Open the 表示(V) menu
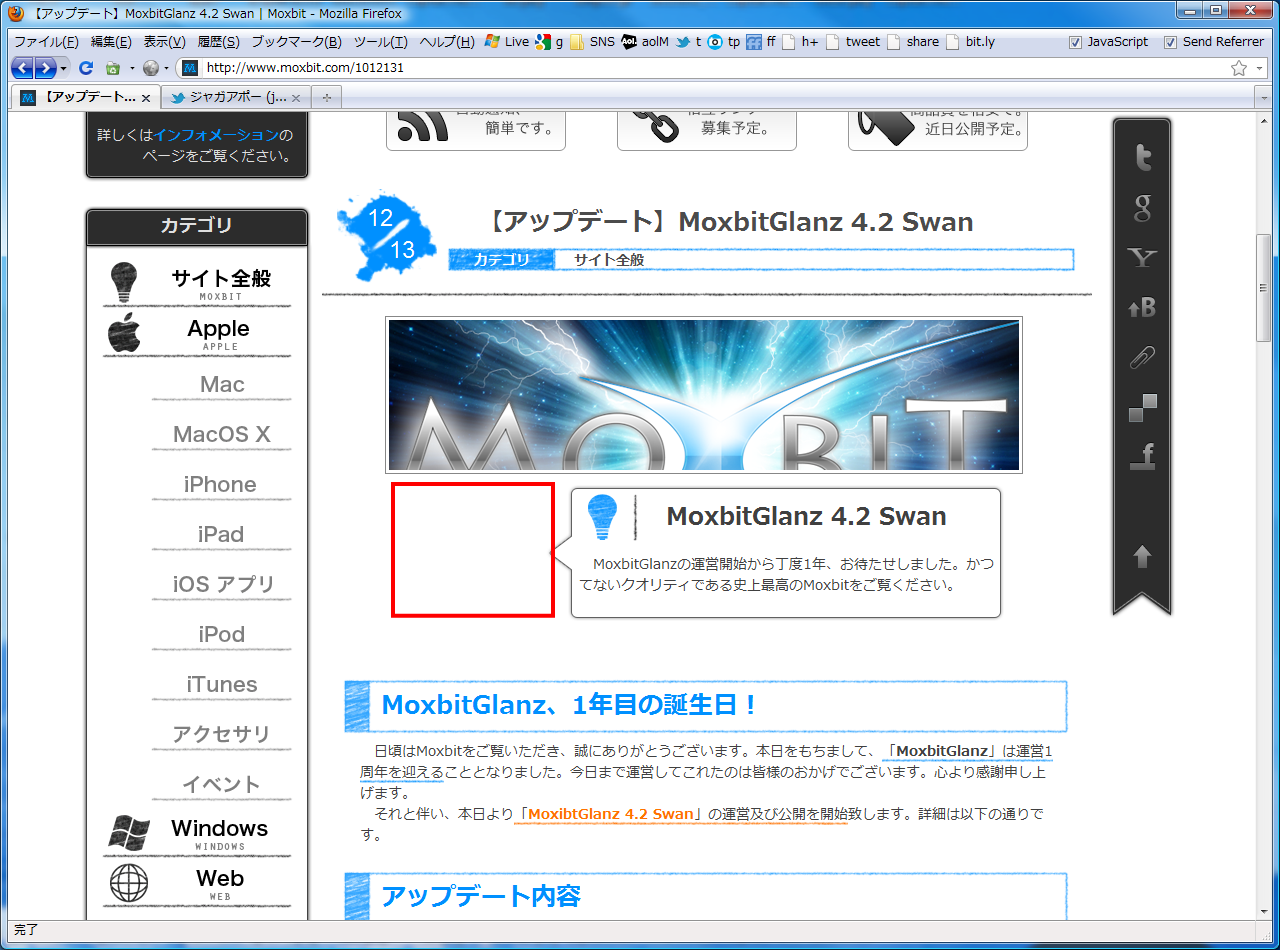This screenshot has height=950, width=1280. coord(164,42)
